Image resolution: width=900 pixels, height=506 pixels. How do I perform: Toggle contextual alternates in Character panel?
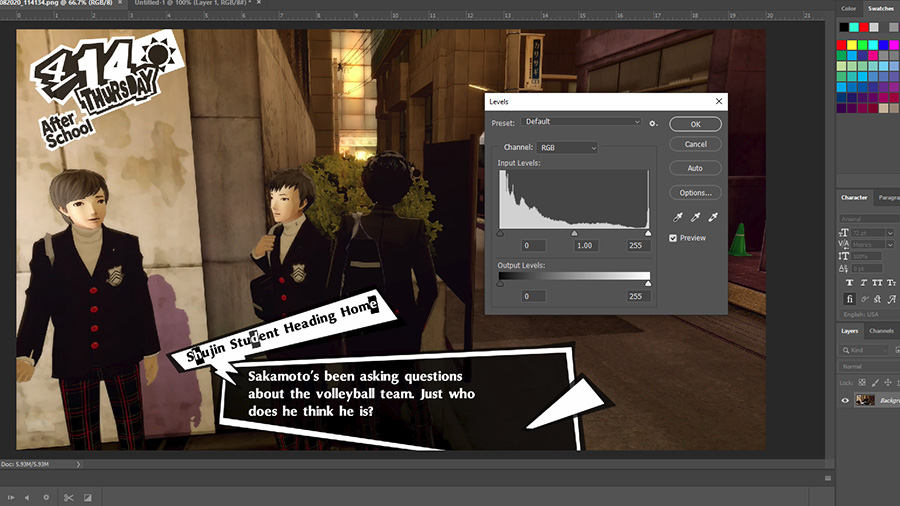coord(863,299)
